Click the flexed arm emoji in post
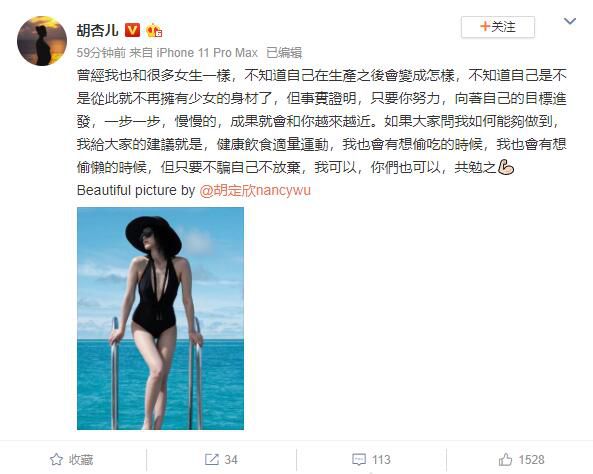593x474 pixels. pyautogui.click(x=506, y=167)
